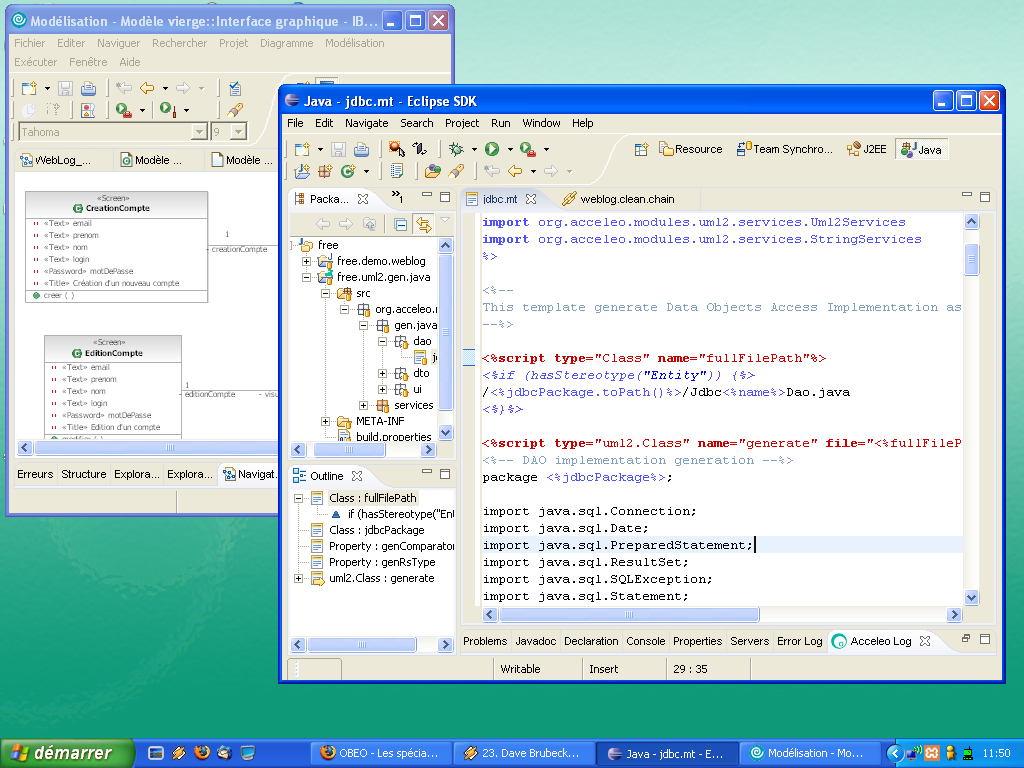Expand the free.demo.weblog project node

(307, 261)
